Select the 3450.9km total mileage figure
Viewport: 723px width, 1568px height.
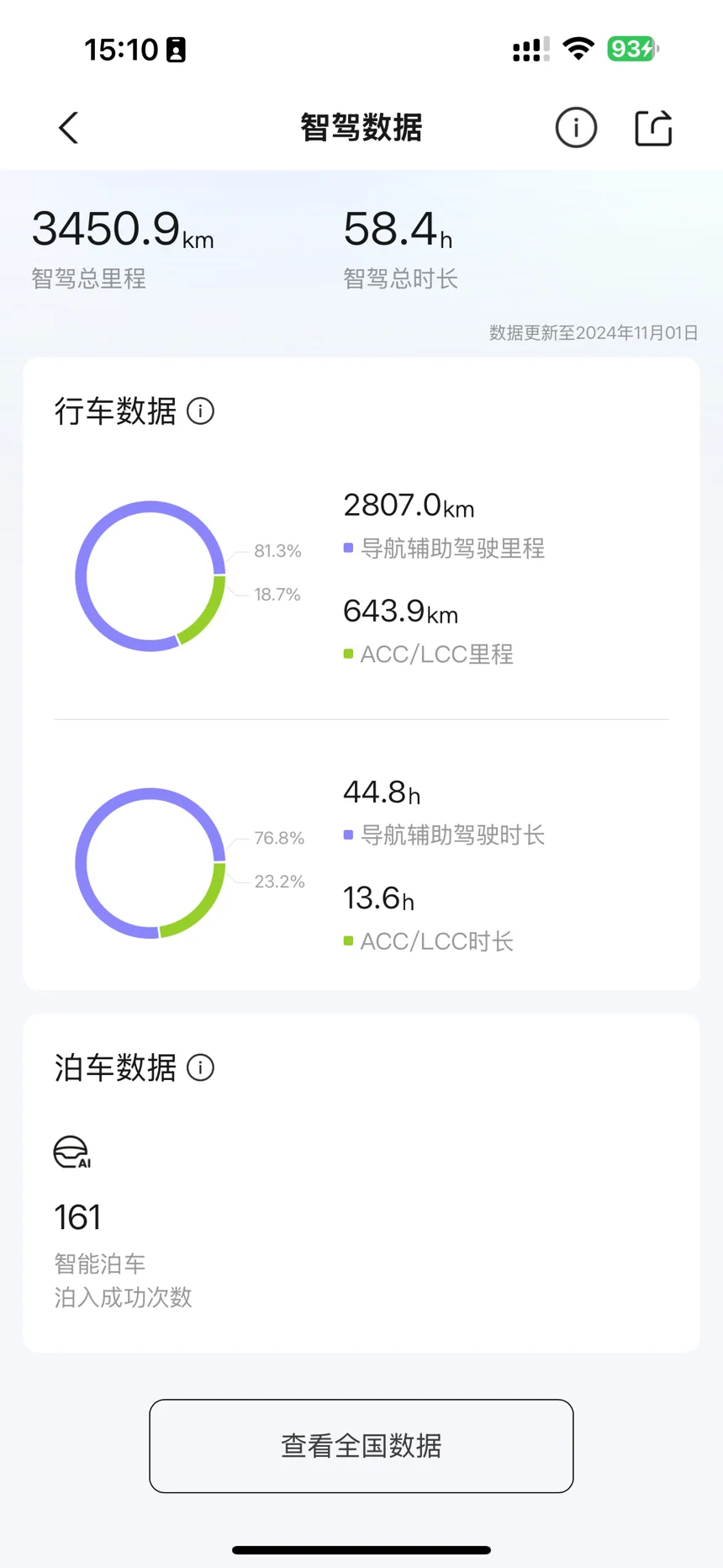pos(123,230)
